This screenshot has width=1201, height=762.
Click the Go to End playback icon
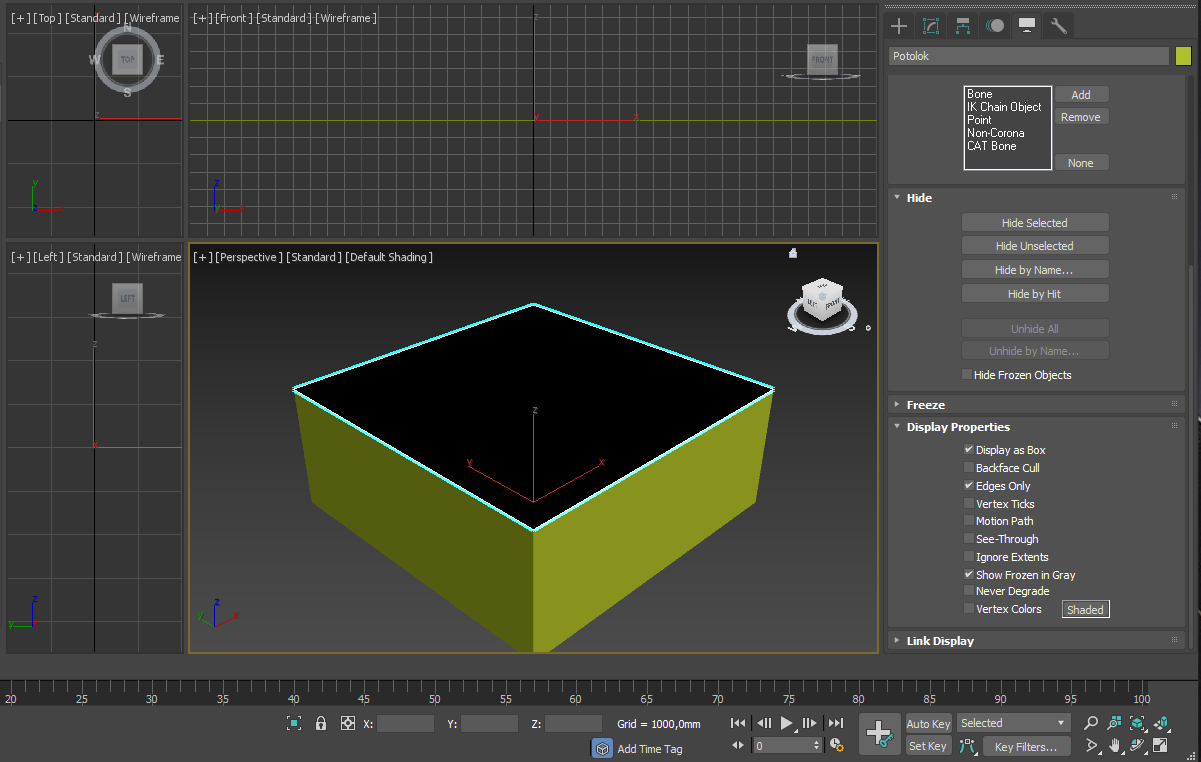tap(835, 723)
